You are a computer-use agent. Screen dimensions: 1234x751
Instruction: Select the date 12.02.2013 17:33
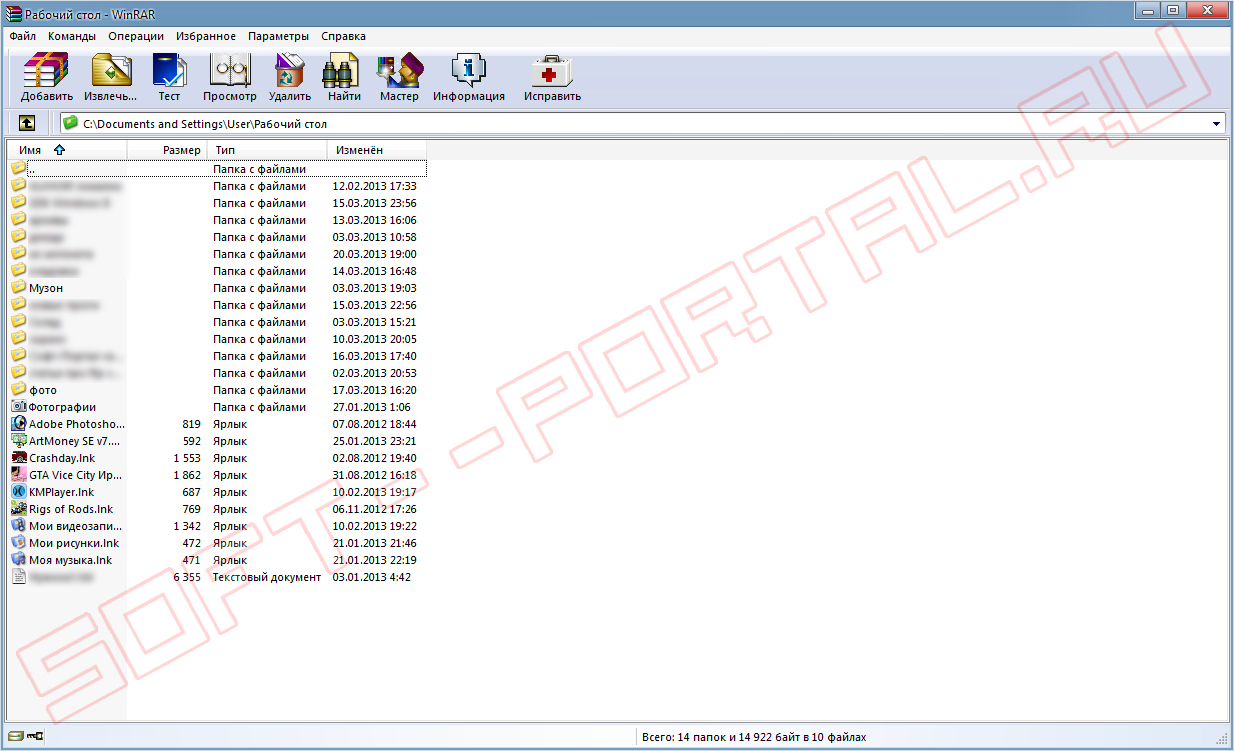pos(374,186)
